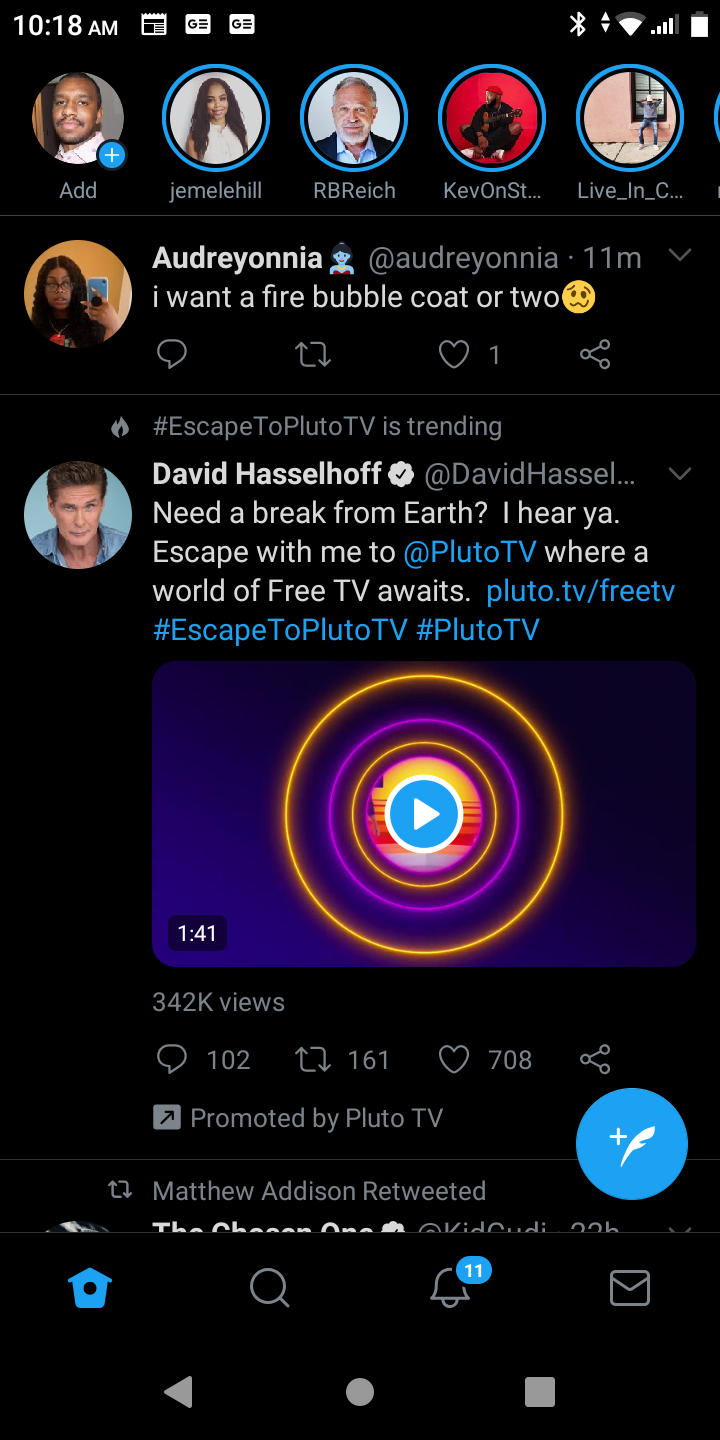This screenshot has height=1440, width=720.
Task: Compose a new tweet
Action: pyautogui.click(x=632, y=1144)
